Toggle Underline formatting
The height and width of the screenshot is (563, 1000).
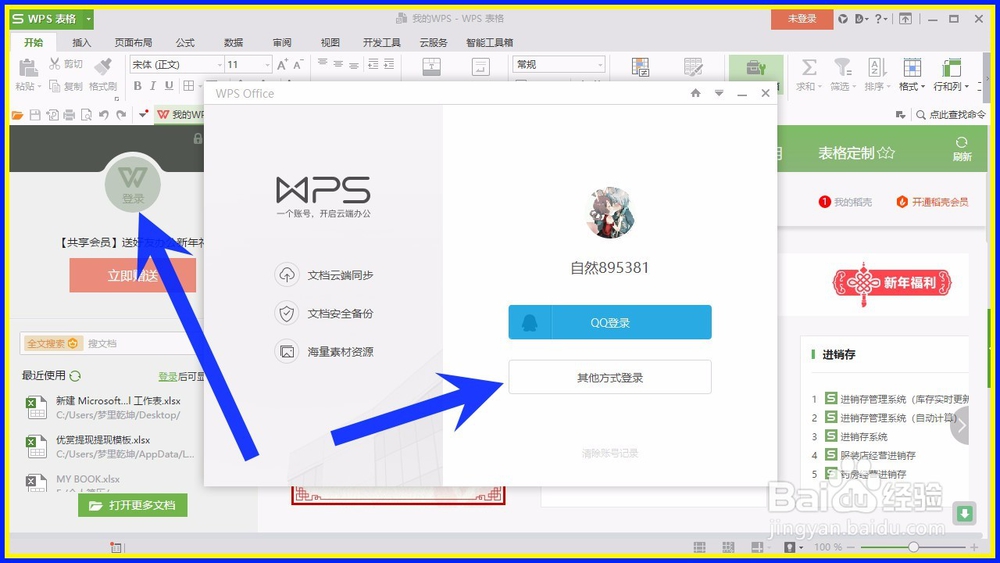point(169,85)
